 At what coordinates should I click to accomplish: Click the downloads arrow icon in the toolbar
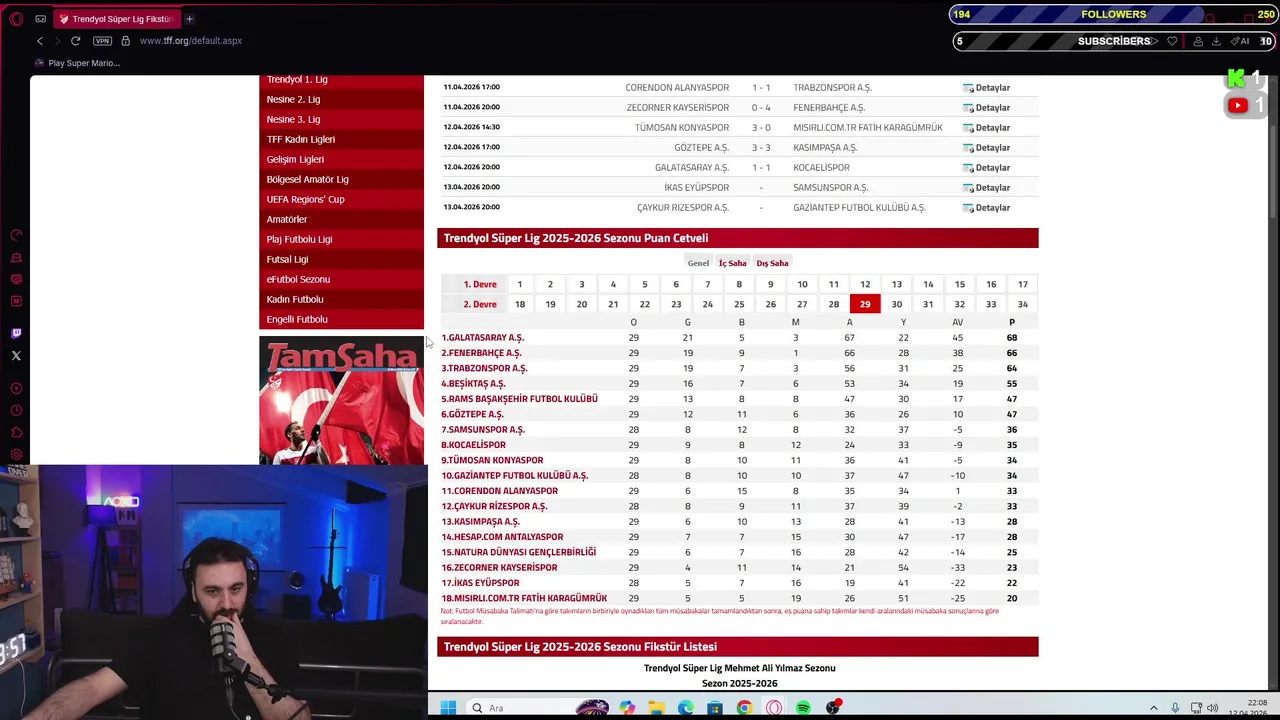click(x=1216, y=41)
